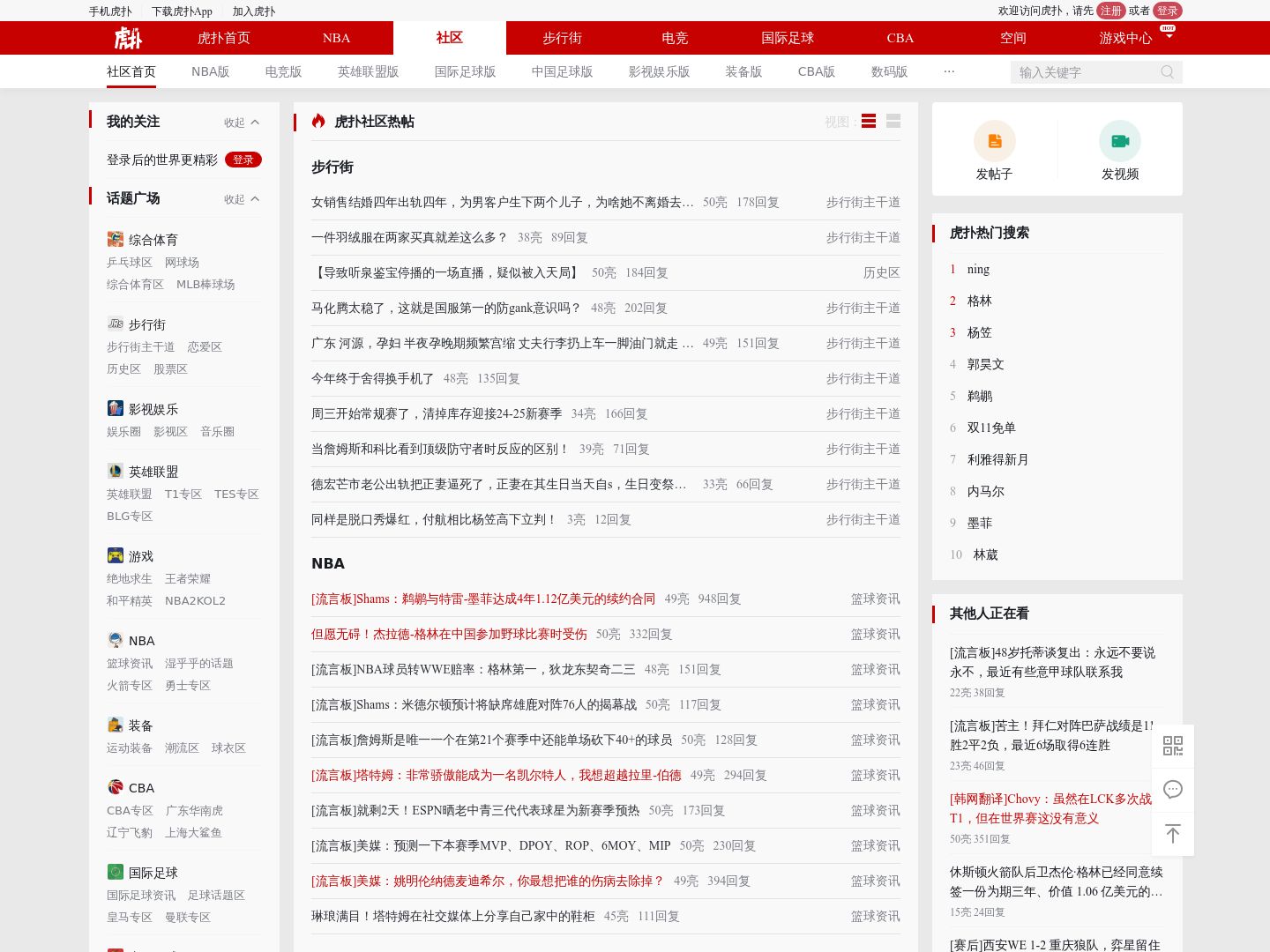This screenshot has height=952, width=1270.
Task: Open the 广东华南虎 sub-board link
Action: click(194, 810)
